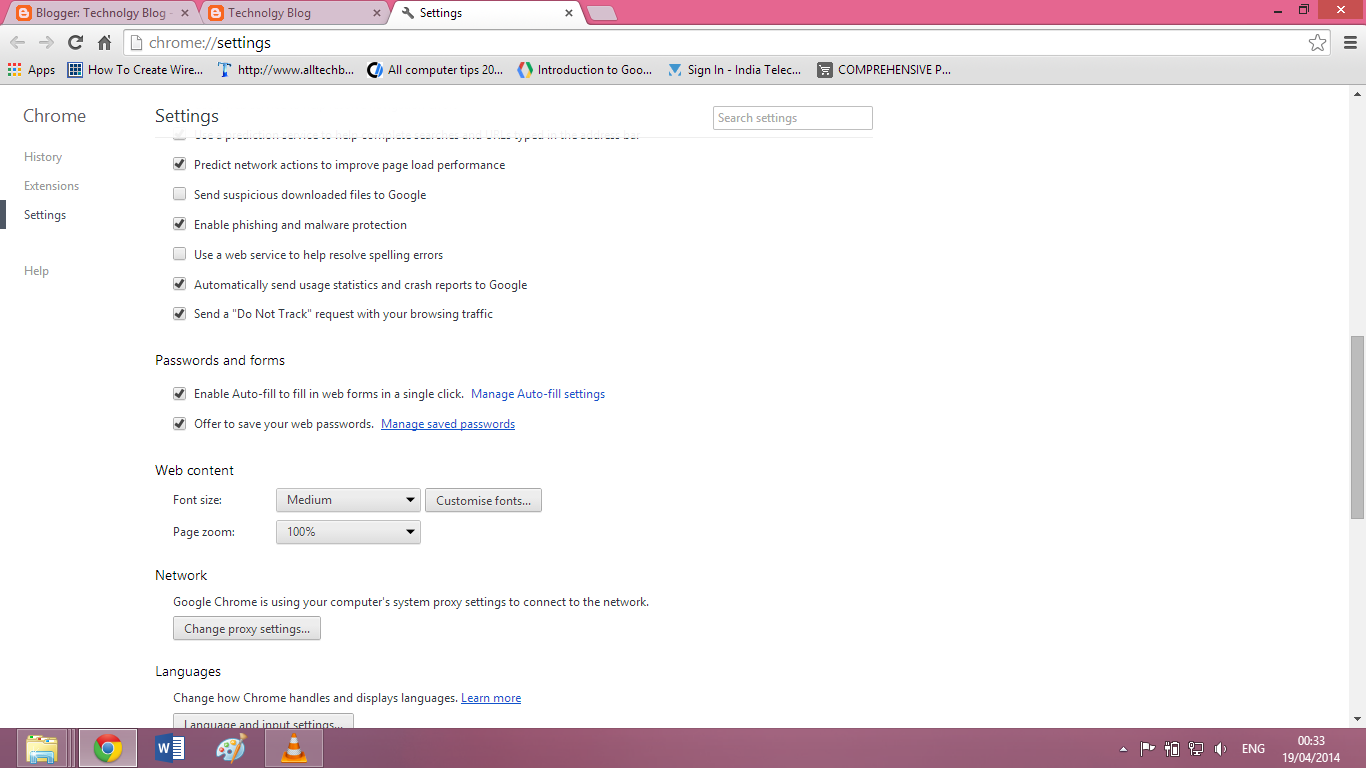Disable phishing and malware protection checkbox

(180, 225)
